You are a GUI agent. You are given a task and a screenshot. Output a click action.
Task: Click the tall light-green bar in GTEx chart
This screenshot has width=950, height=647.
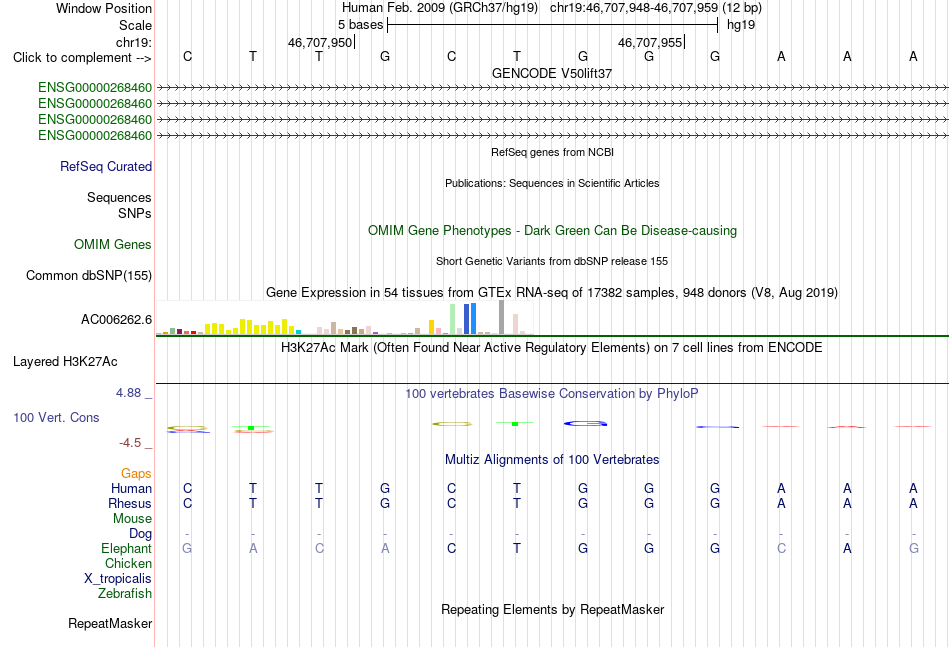(x=453, y=319)
